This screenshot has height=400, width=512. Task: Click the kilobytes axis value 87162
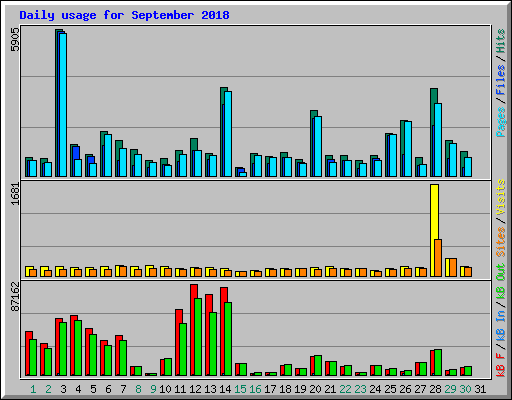[x=15, y=297]
